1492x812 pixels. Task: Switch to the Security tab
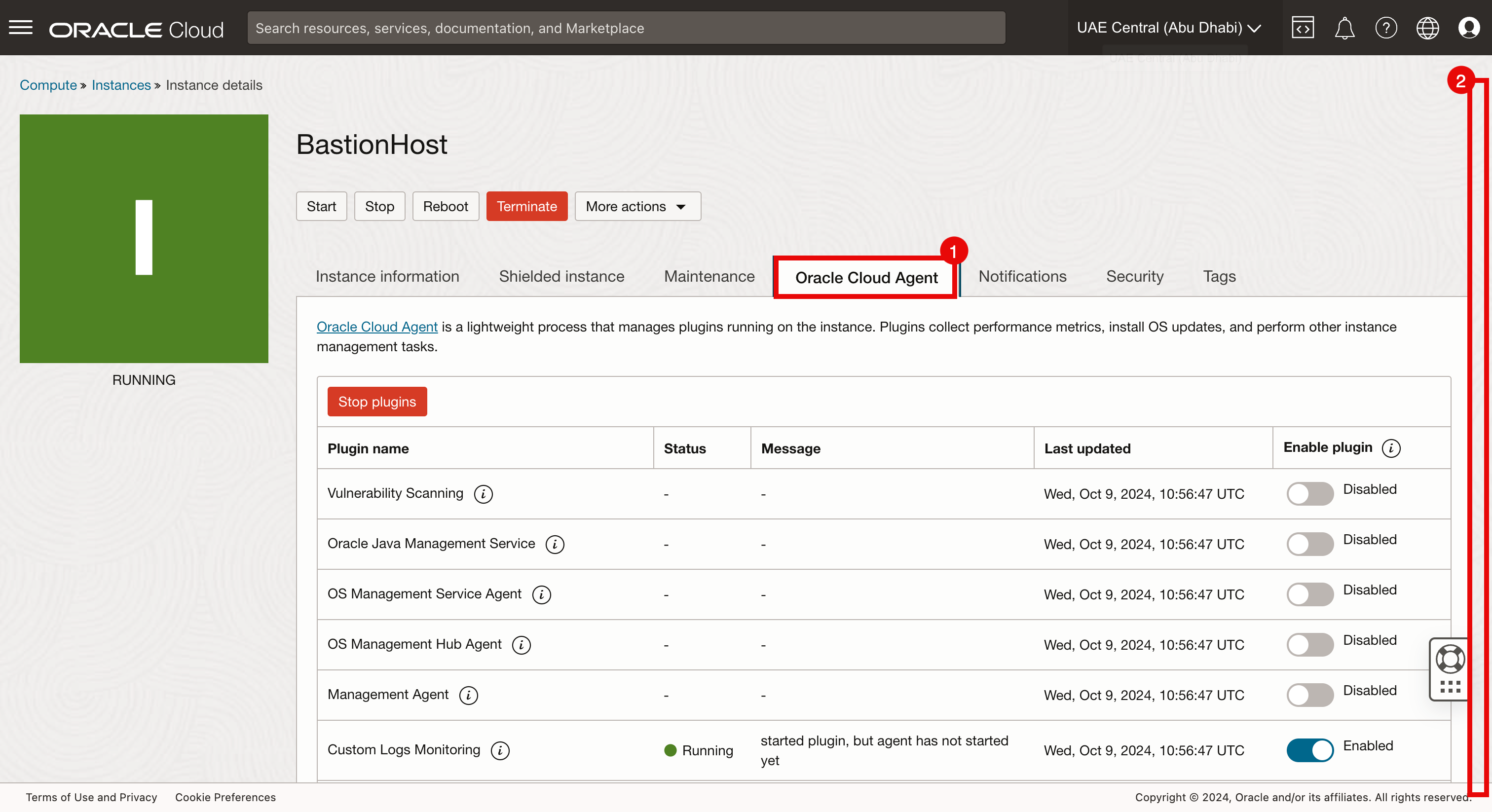[1134, 277]
